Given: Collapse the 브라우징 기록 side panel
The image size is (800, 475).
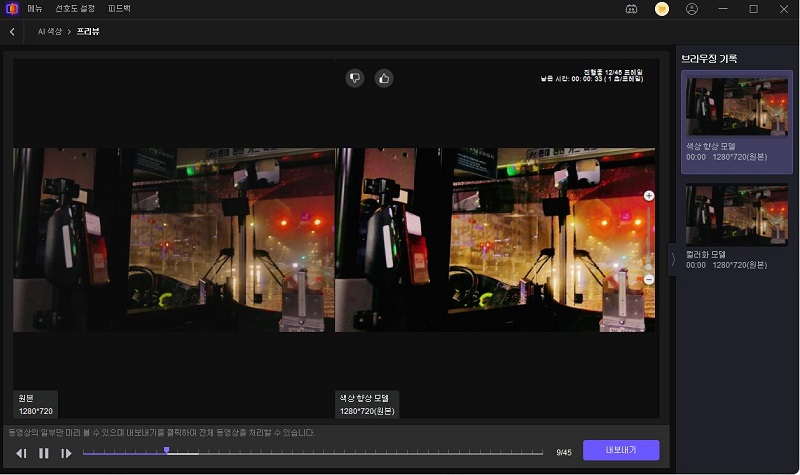Looking at the screenshot, I should click(x=673, y=259).
